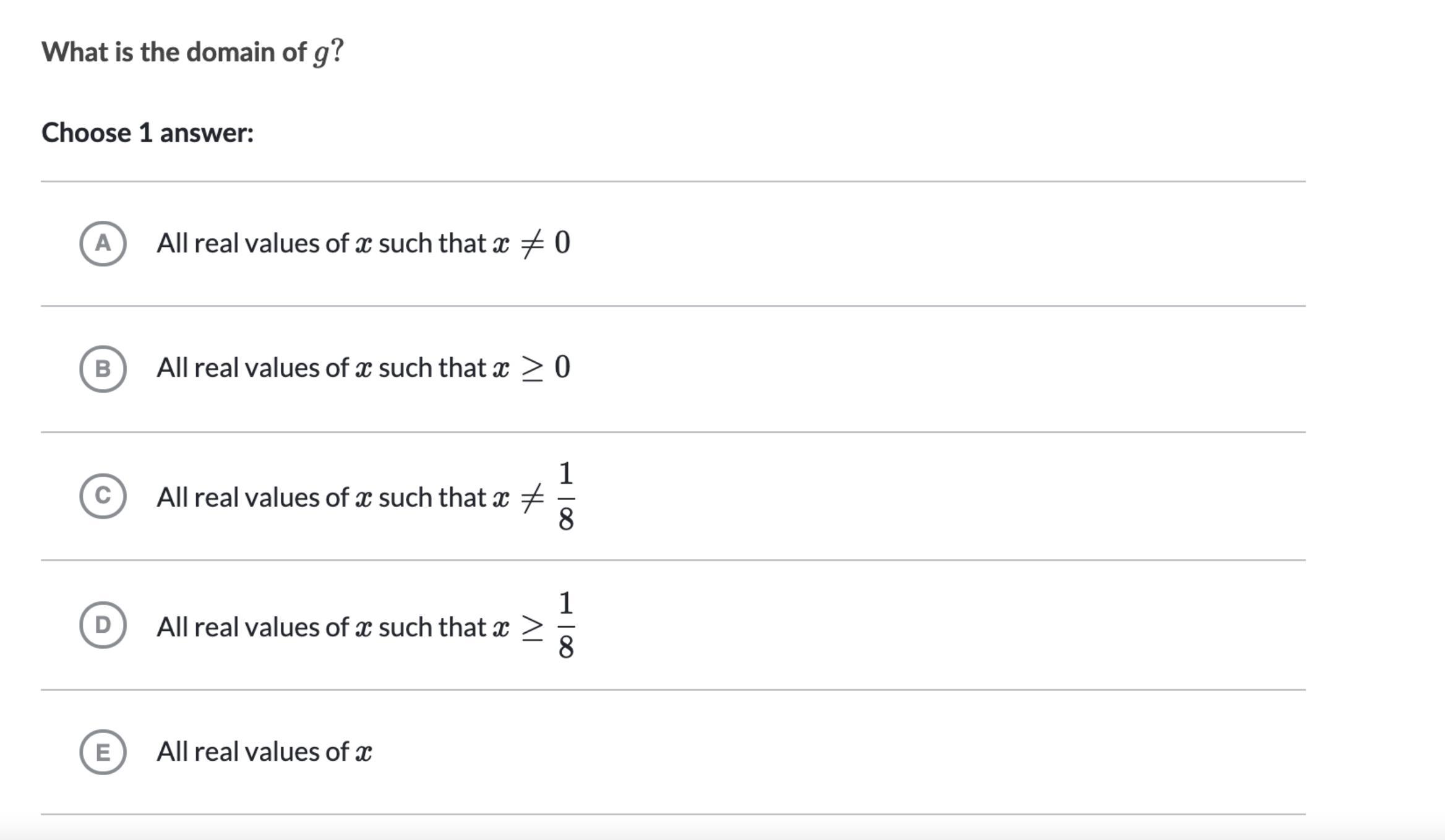The image size is (1445, 840).
Task: Click the 'Choose 1 answer:' label
Action: [x=147, y=133]
